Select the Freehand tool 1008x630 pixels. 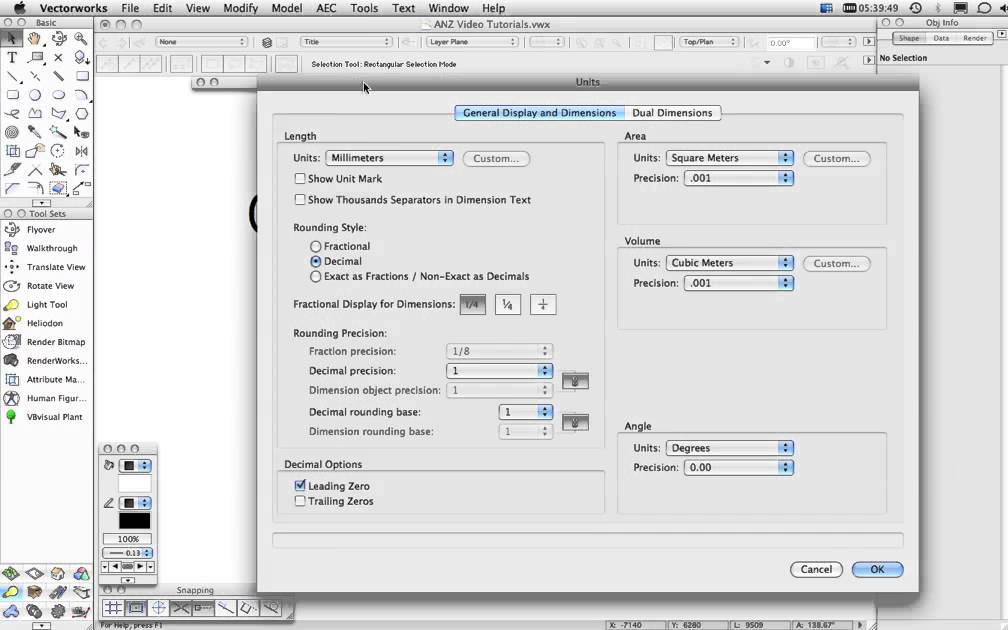(12, 114)
